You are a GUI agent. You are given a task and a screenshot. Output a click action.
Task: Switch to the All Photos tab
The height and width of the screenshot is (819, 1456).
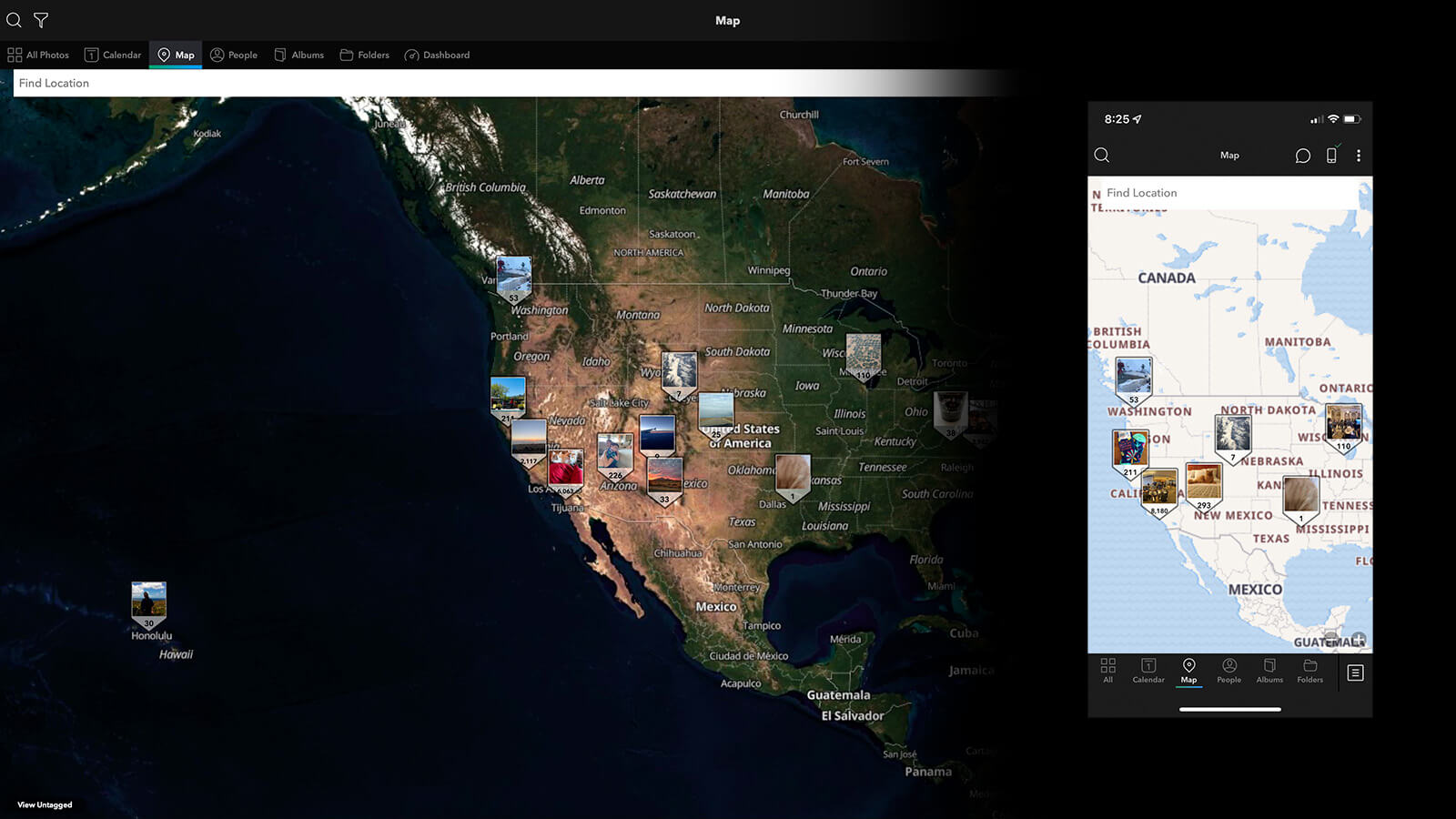tap(38, 55)
